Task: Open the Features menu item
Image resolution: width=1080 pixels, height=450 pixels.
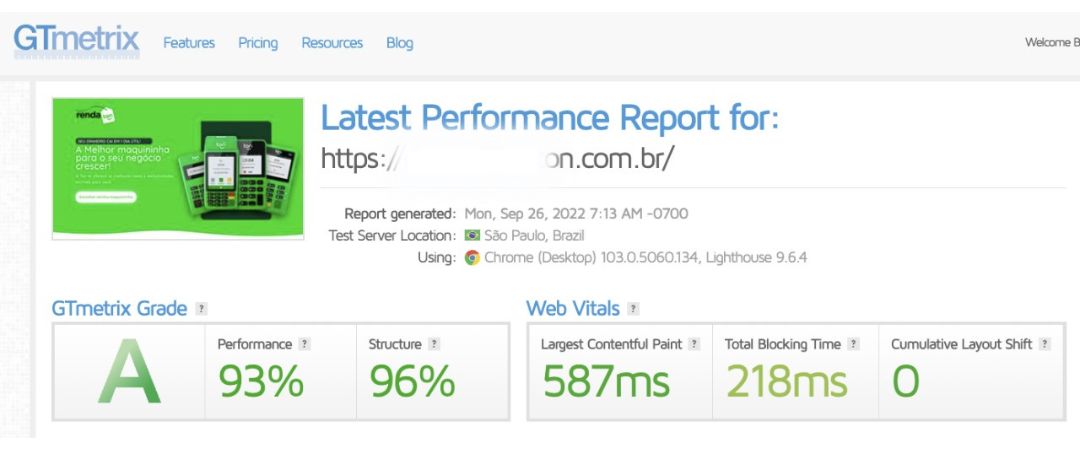Action: tap(189, 43)
